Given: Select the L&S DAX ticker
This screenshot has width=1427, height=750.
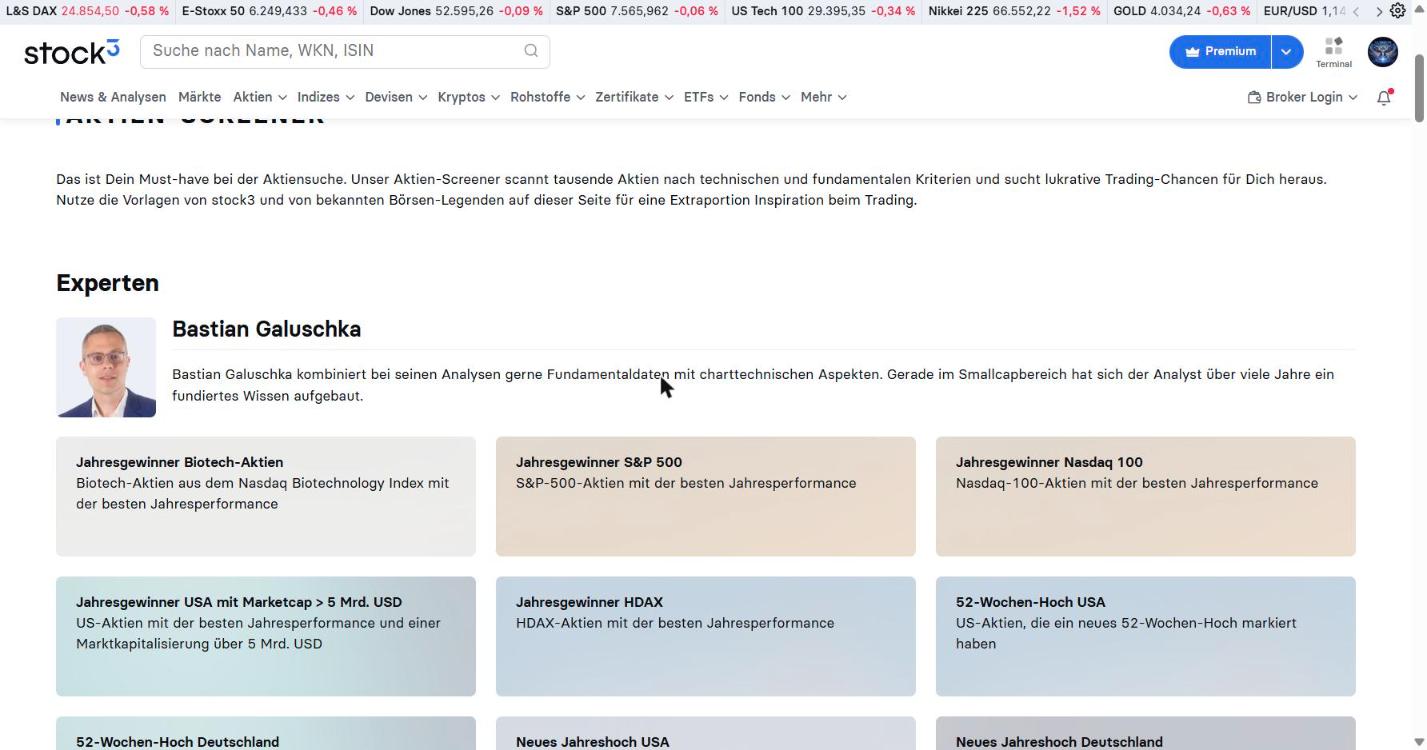Looking at the screenshot, I should (87, 11).
